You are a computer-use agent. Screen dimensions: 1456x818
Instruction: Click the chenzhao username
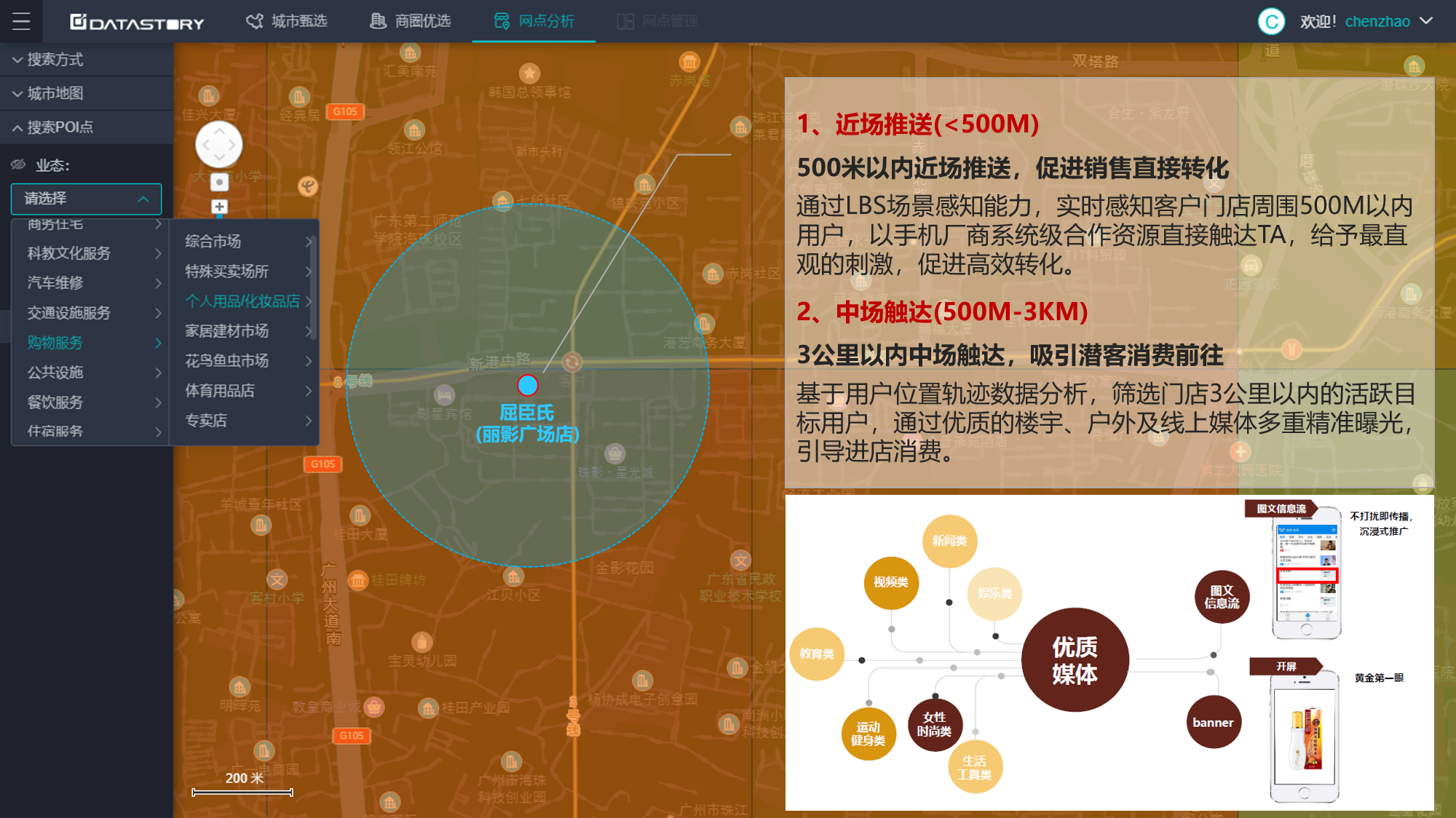(1377, 21)
